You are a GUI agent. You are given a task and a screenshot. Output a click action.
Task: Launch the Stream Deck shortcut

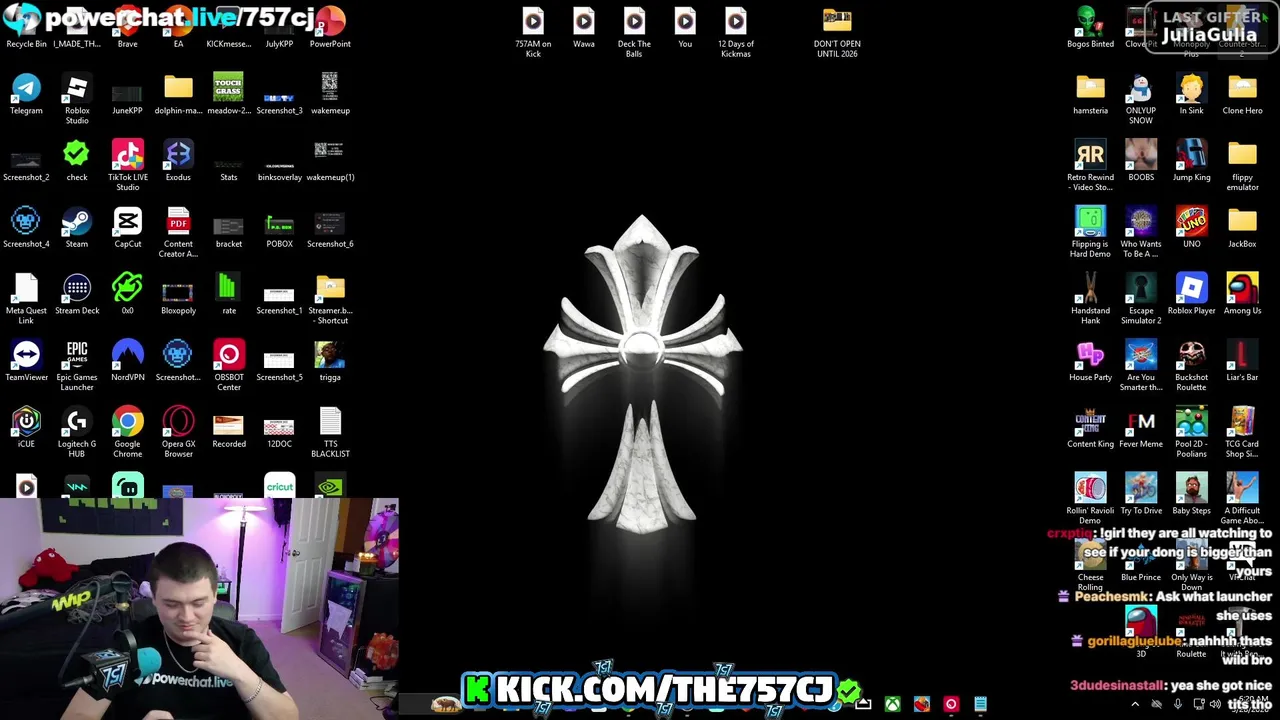pyautogui.click(x=77, y=293)
